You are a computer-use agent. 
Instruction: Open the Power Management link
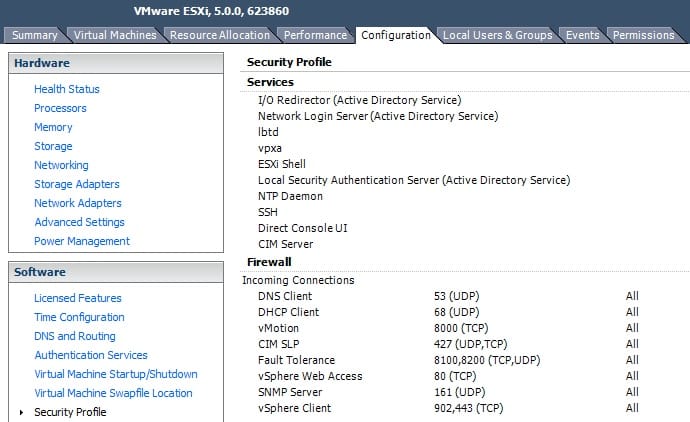coord(82,241)
